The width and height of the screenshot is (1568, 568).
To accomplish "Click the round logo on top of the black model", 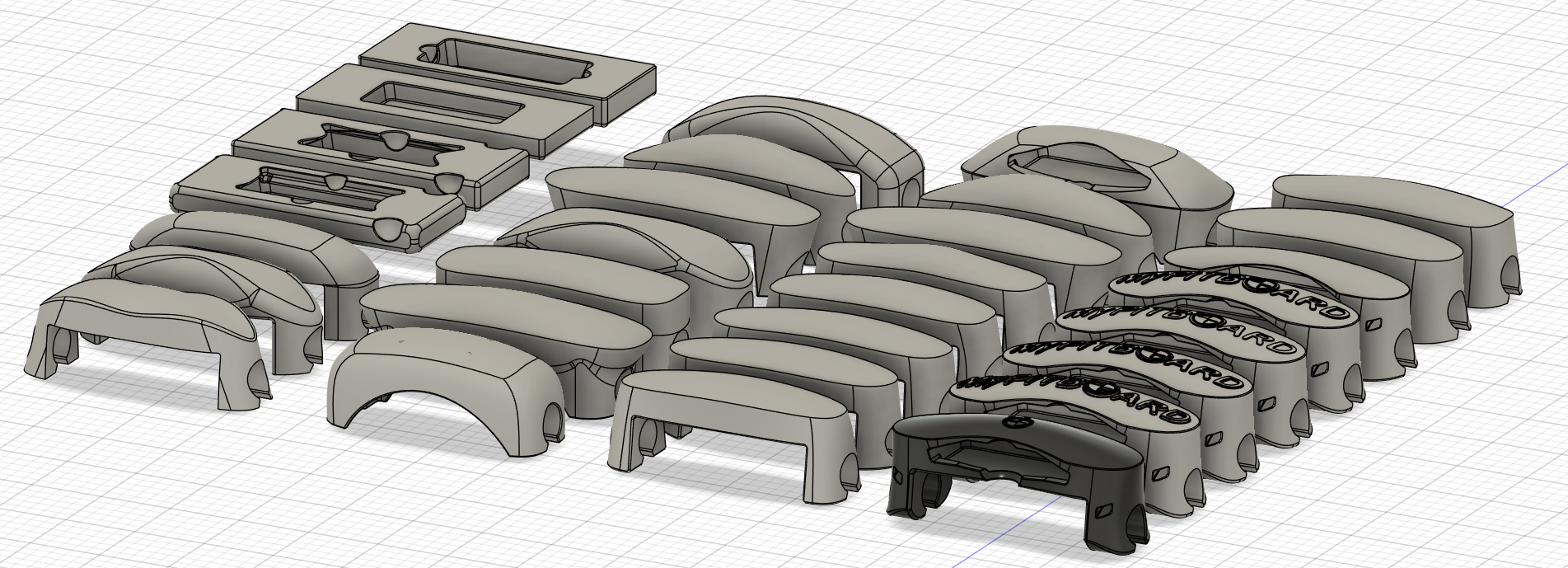I will (x=1019, y=423).
